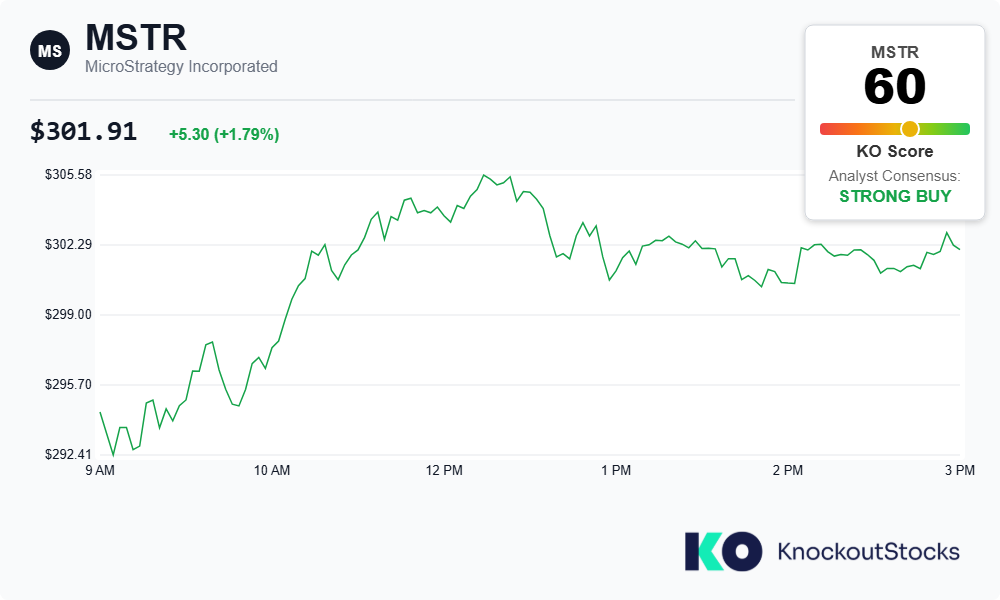Click the MSTR label in the score card

[897, 52]
